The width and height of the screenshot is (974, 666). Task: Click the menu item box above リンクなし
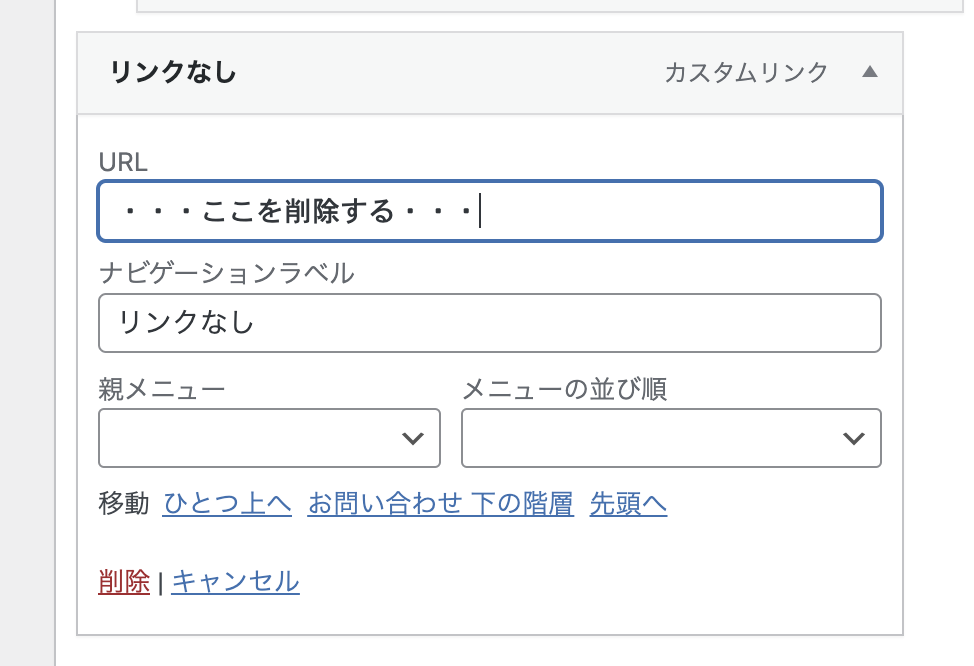550,6
